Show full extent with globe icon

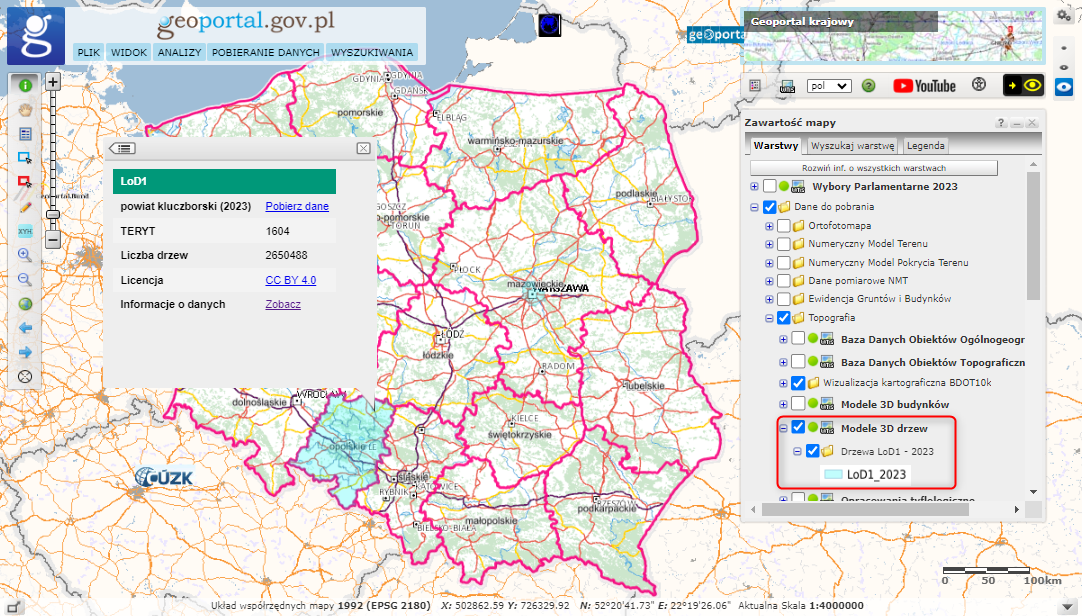(25, 304)
